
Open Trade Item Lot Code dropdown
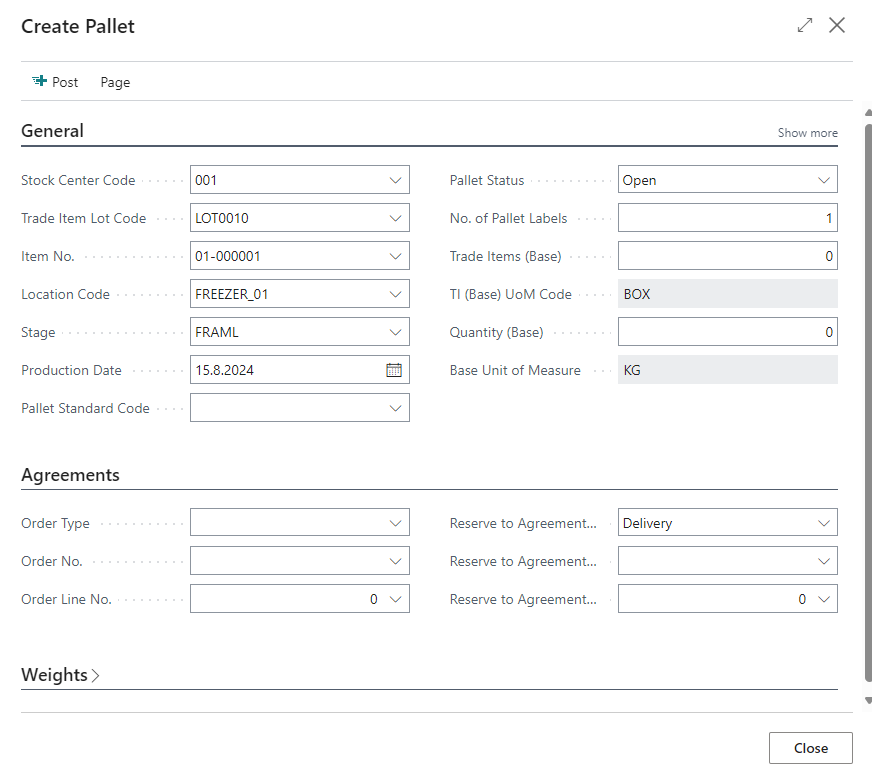point(394,218)
